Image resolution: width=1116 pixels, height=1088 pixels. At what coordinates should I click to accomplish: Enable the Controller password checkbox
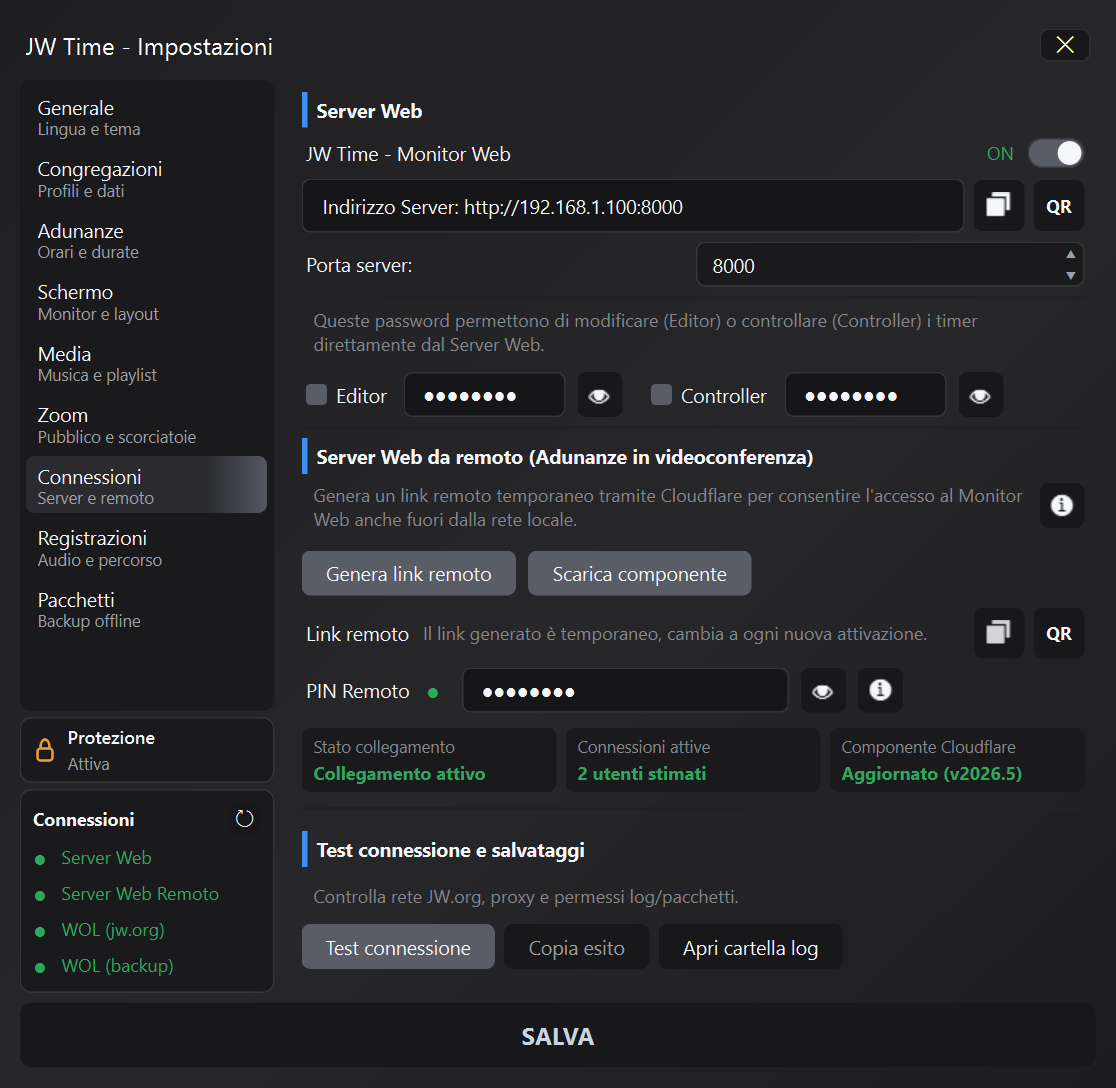[x=661, y=395]
